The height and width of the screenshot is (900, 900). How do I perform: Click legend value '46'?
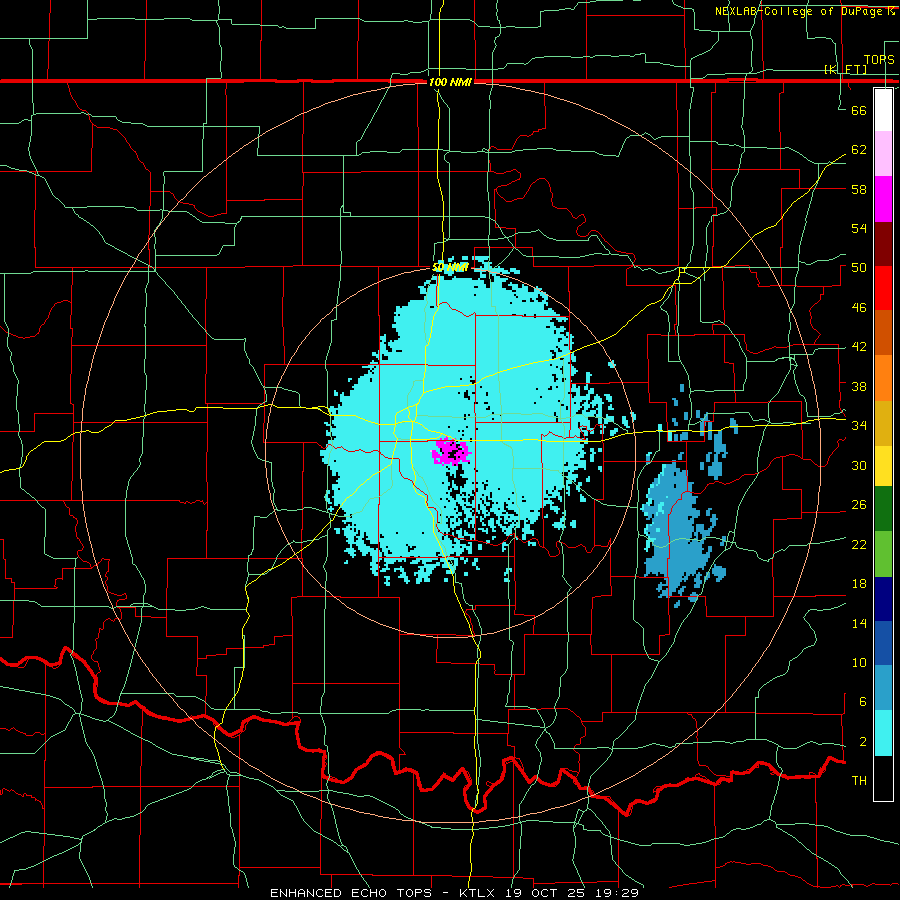(859, 307)
